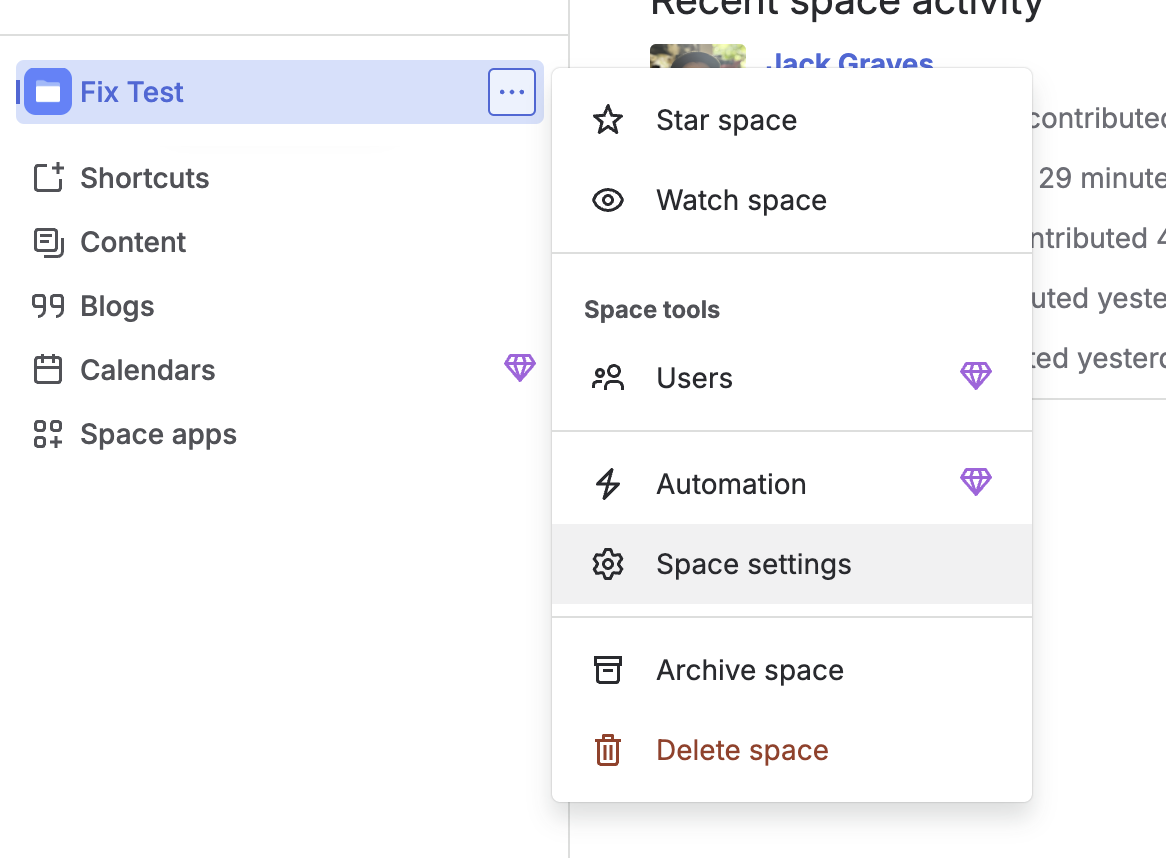Select Delete space from the menu
1166x858 pixels.
pos(742,749)
